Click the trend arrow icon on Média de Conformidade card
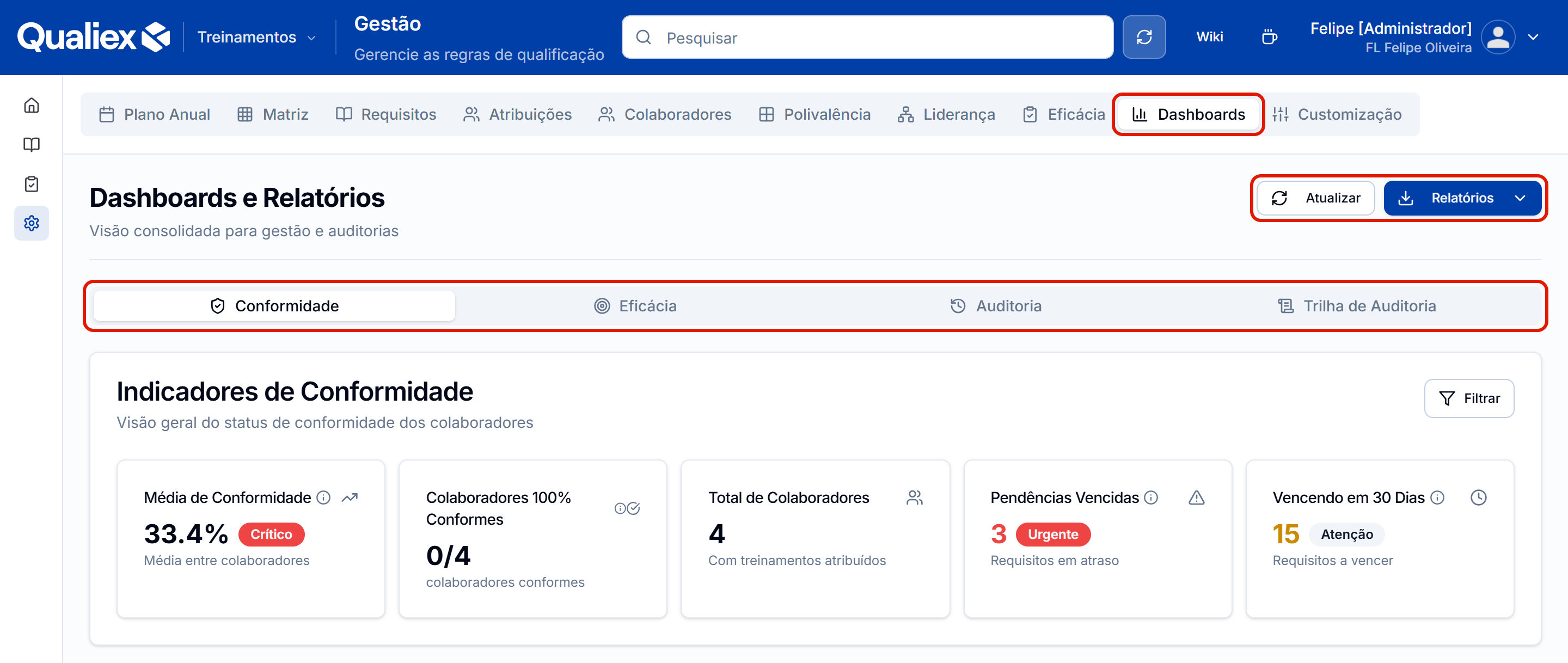 [x=350, y=498]
